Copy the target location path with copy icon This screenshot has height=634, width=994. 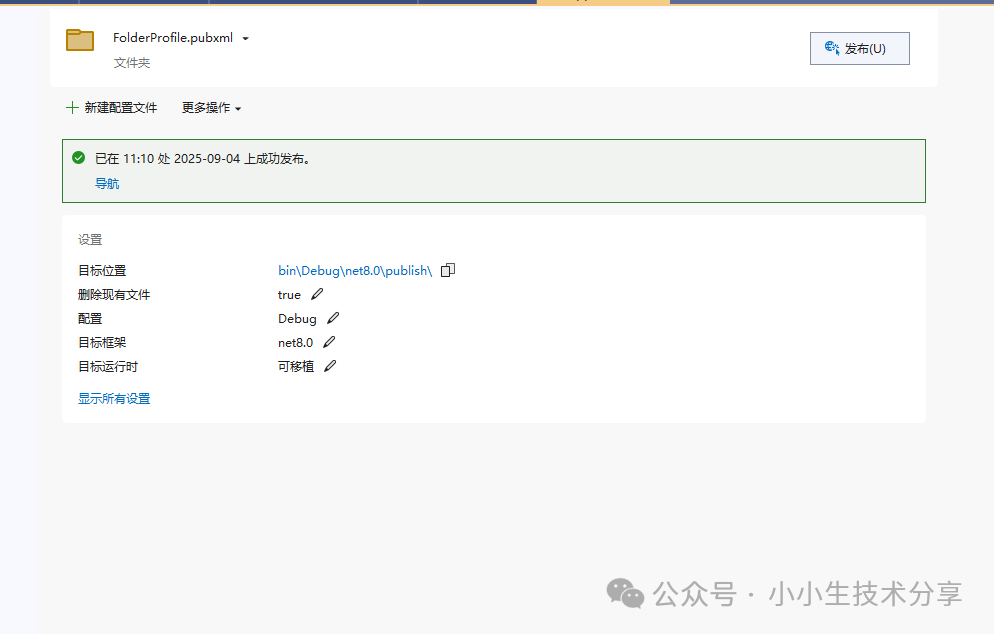pyautogui.click(x=448, y=270)
